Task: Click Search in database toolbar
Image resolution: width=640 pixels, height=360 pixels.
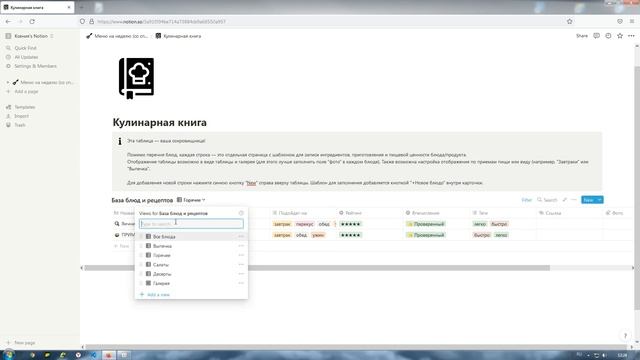Action: click(x=547, y=200)
